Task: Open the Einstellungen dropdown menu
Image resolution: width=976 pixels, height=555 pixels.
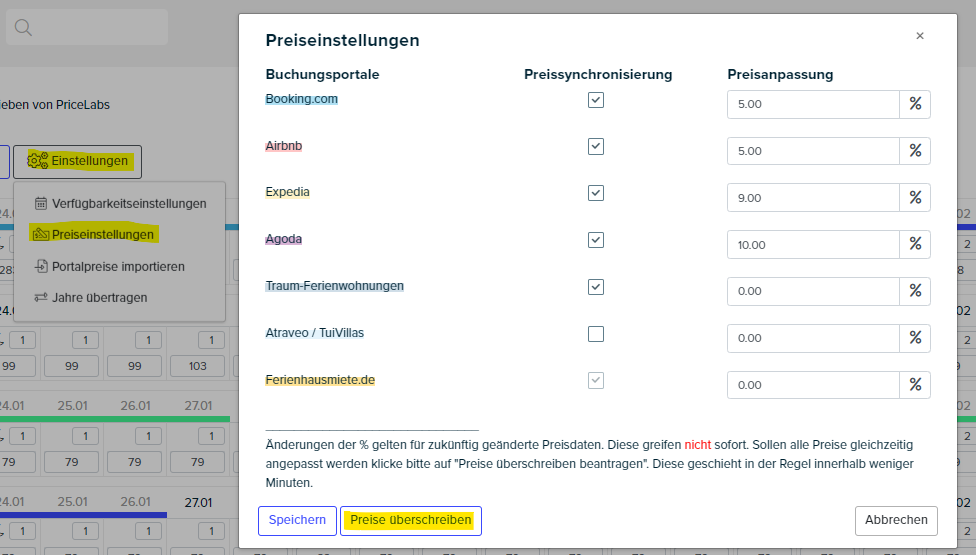Action: point(77,161)
